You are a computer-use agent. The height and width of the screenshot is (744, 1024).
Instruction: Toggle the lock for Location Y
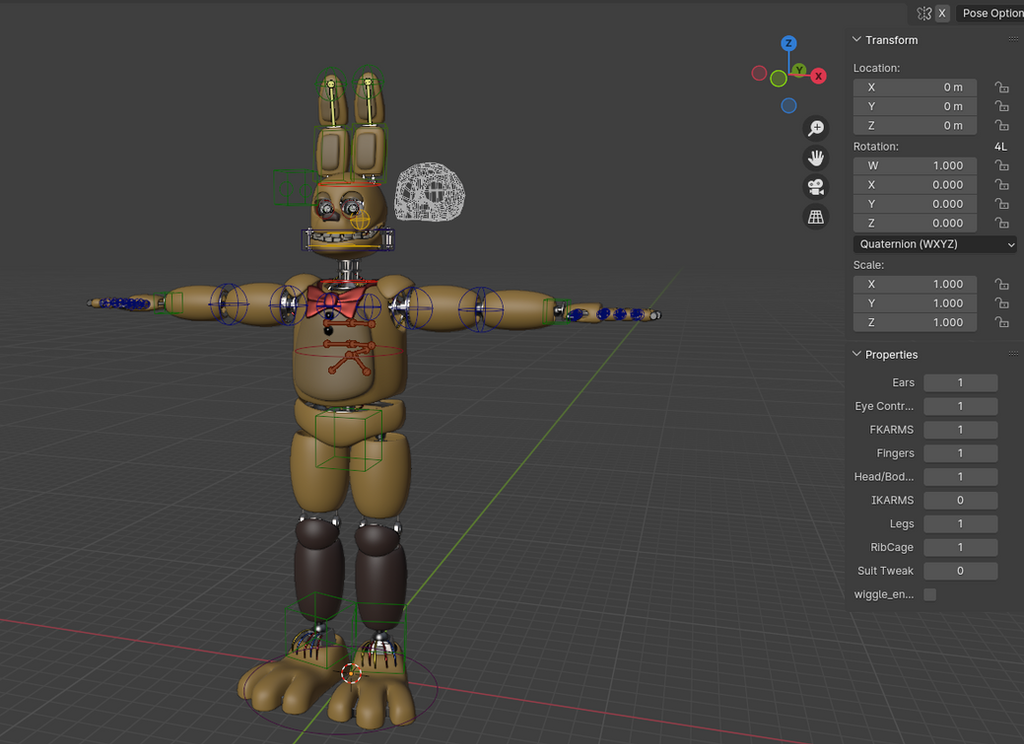[x=1001, y=106]
